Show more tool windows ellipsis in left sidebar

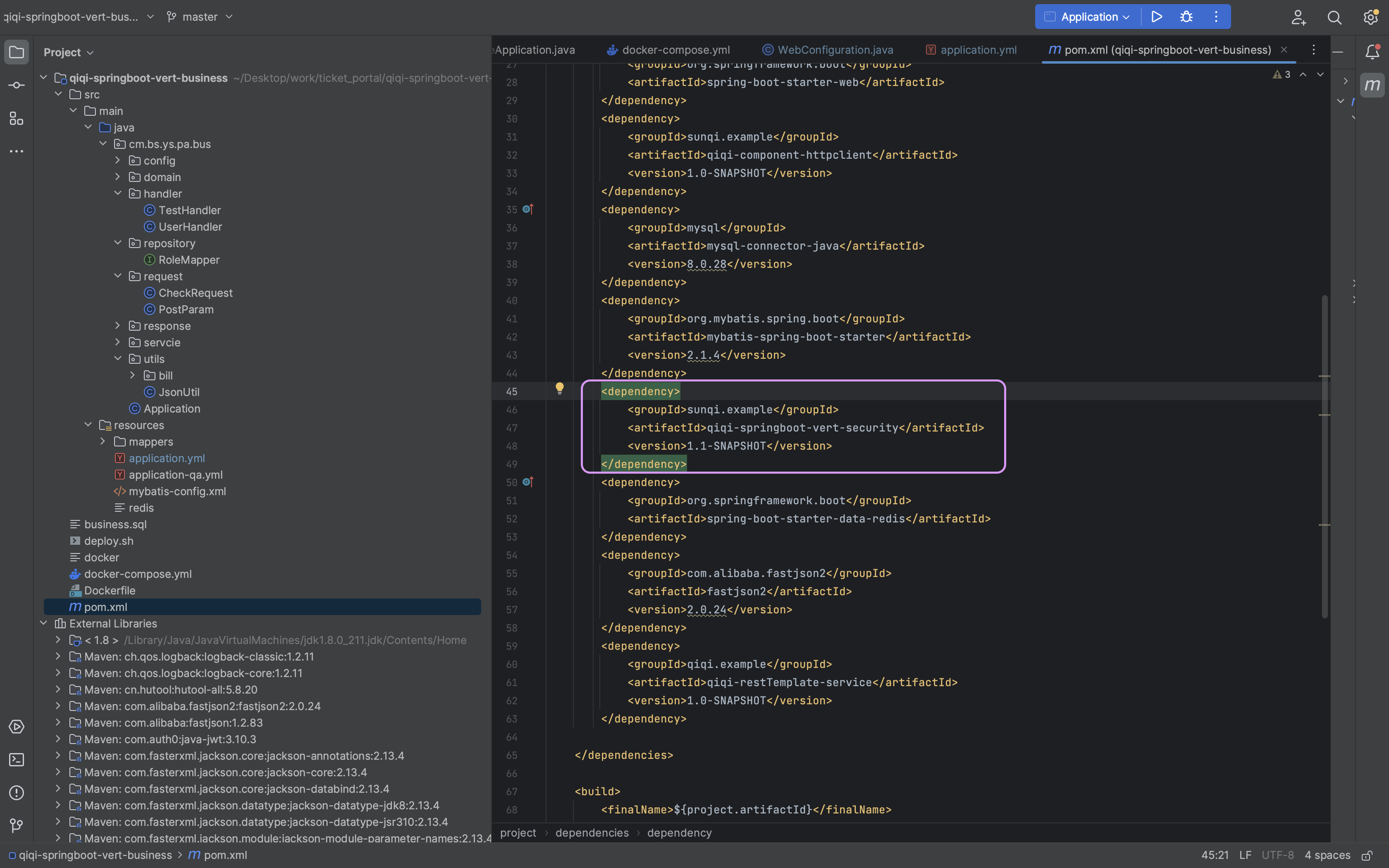click(x=17, y=152)
